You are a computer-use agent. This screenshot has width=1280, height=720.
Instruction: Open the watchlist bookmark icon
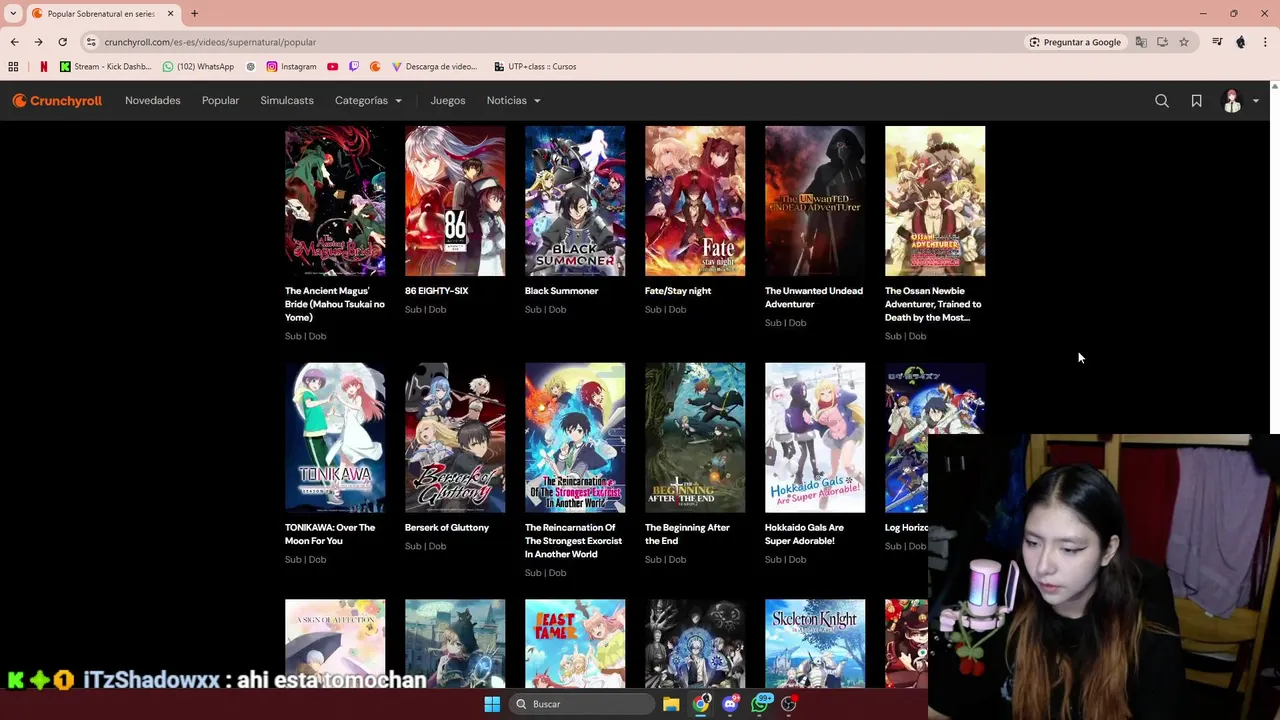[x=1196, y=101]
